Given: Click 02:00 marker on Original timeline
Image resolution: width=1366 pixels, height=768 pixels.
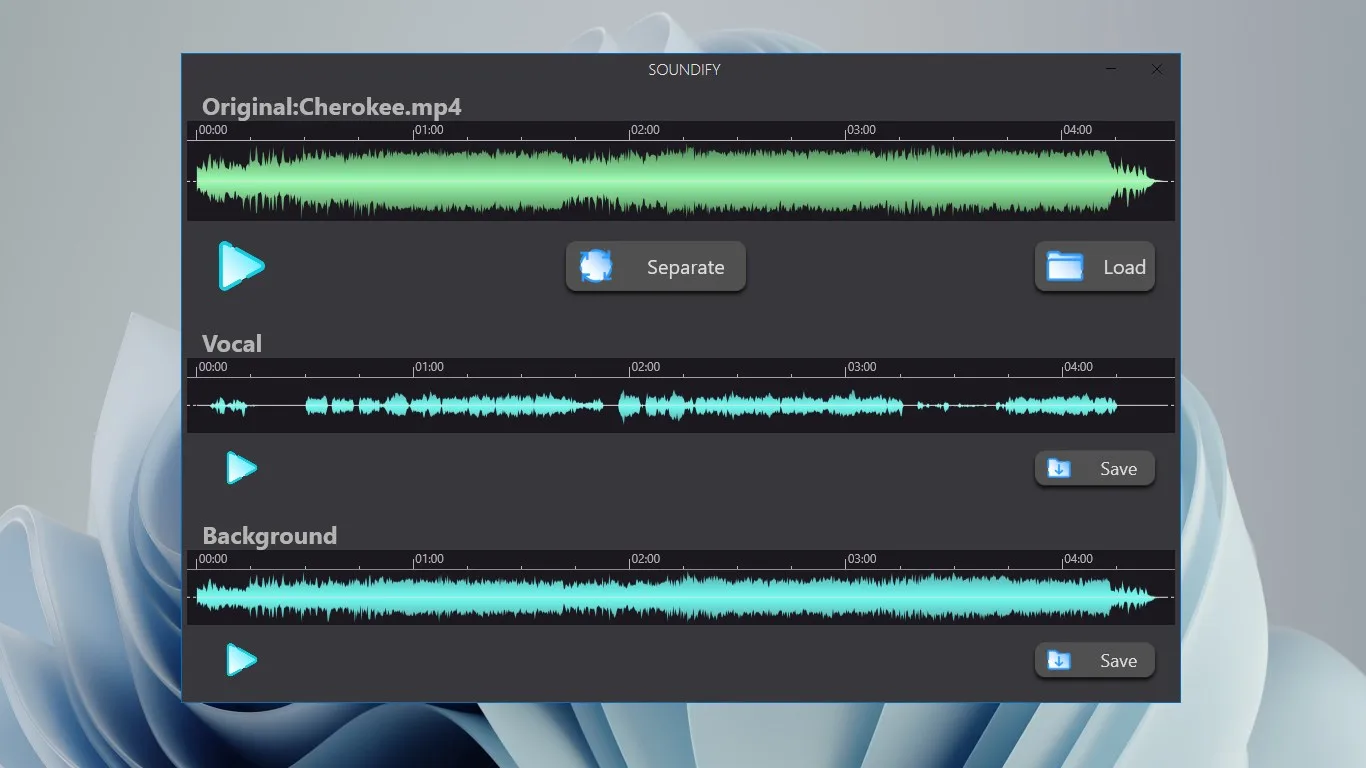Looking at the screenshot, I should 645,130.
